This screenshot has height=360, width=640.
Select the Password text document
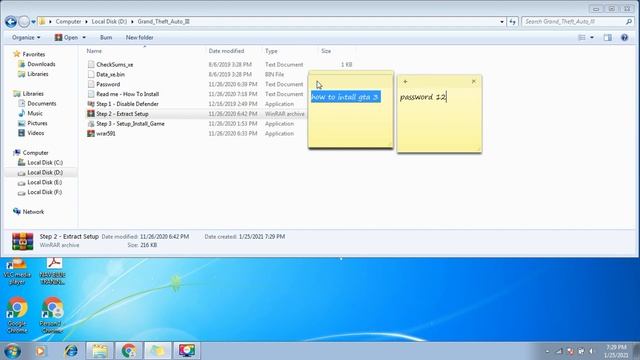pyautogui.click(x=108, y=84)
